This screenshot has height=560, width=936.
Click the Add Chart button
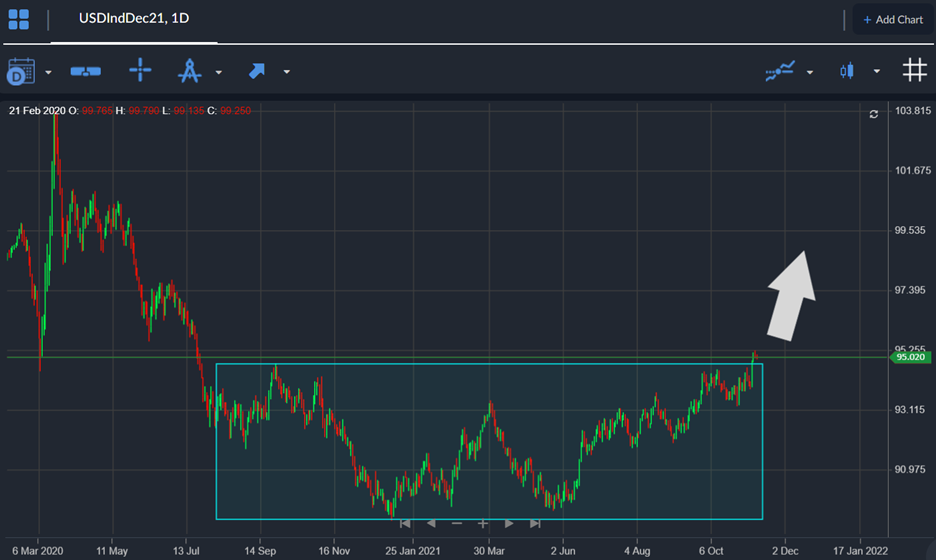point(892,20)
